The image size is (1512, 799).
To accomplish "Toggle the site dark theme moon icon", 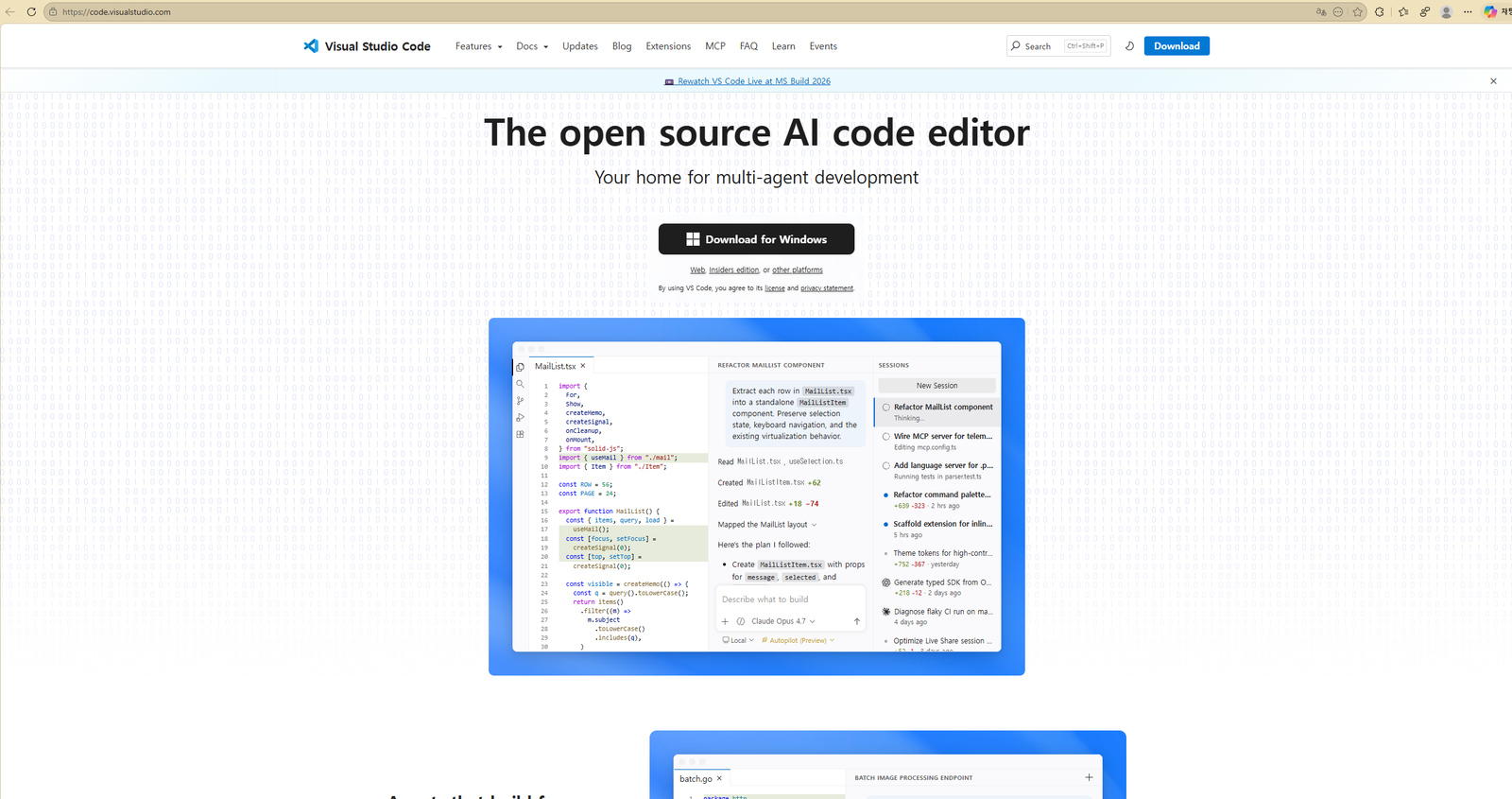I will pos(1129,45).
